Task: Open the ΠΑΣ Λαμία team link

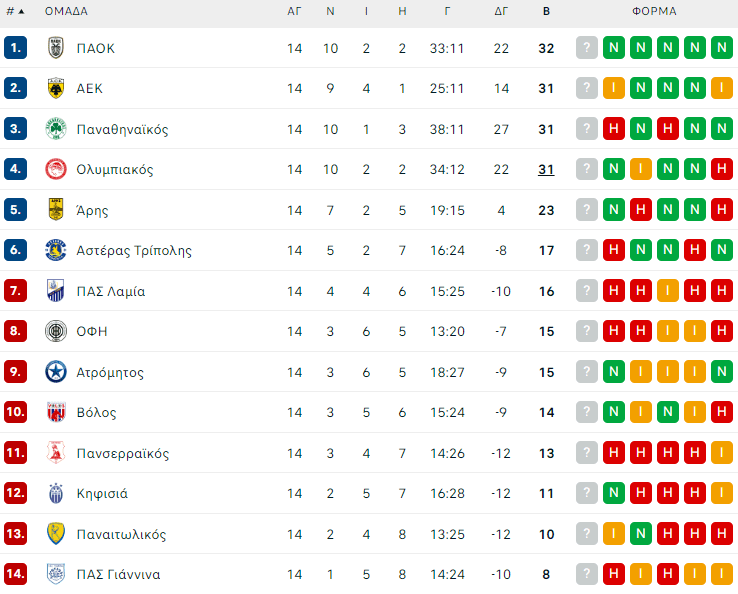Action: 110,291
